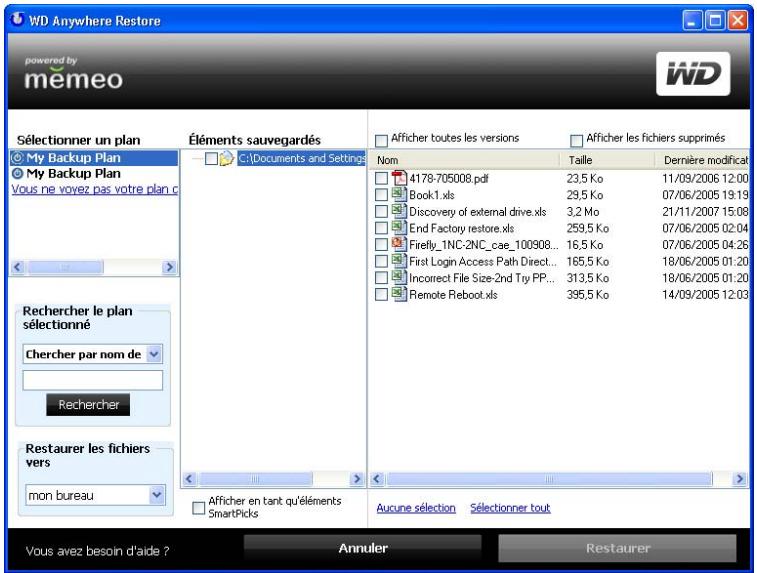Click the plan list horizontal scrollbar thumb
The image size is (757, 573).
(x=65, y=267)
